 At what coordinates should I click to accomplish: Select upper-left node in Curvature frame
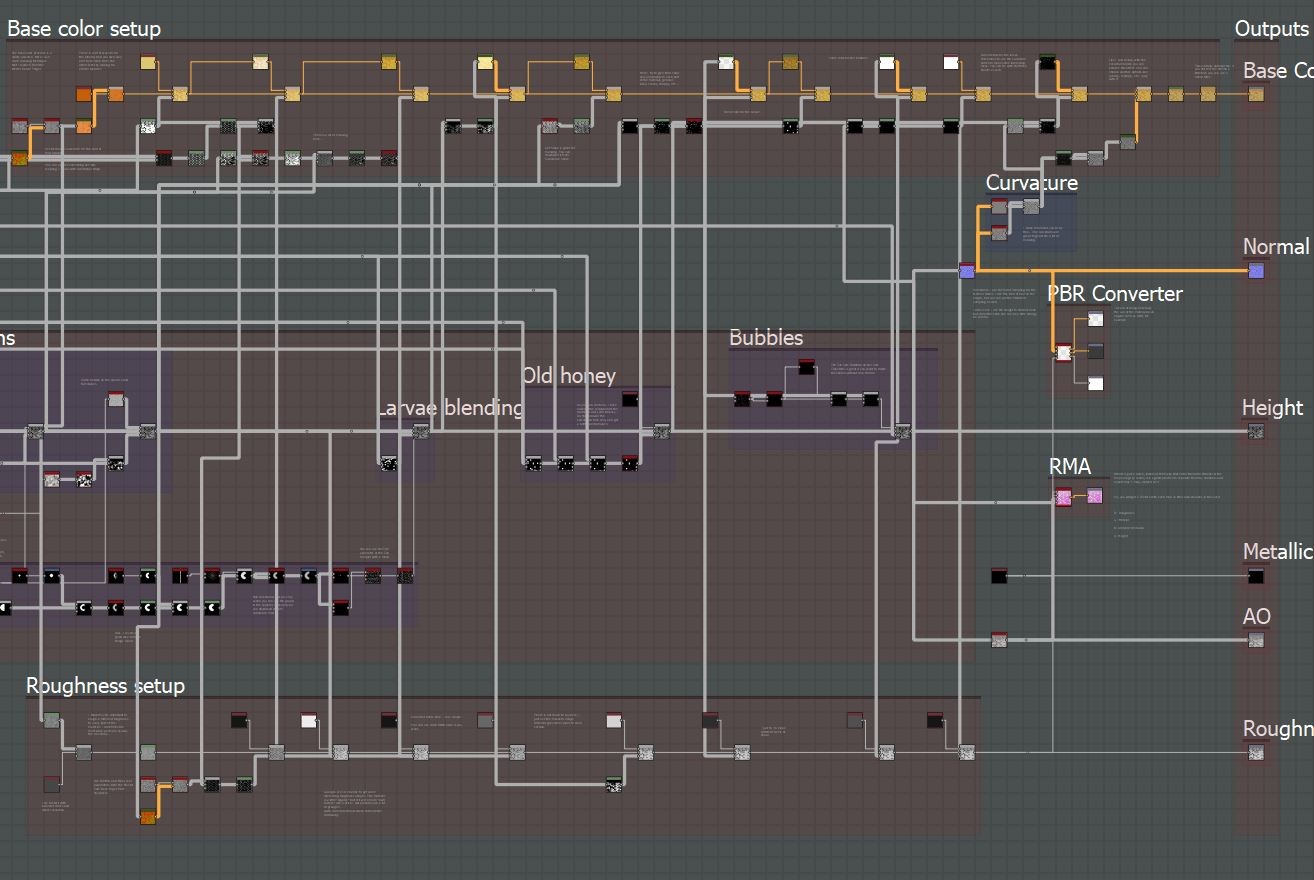click(998, 207)
